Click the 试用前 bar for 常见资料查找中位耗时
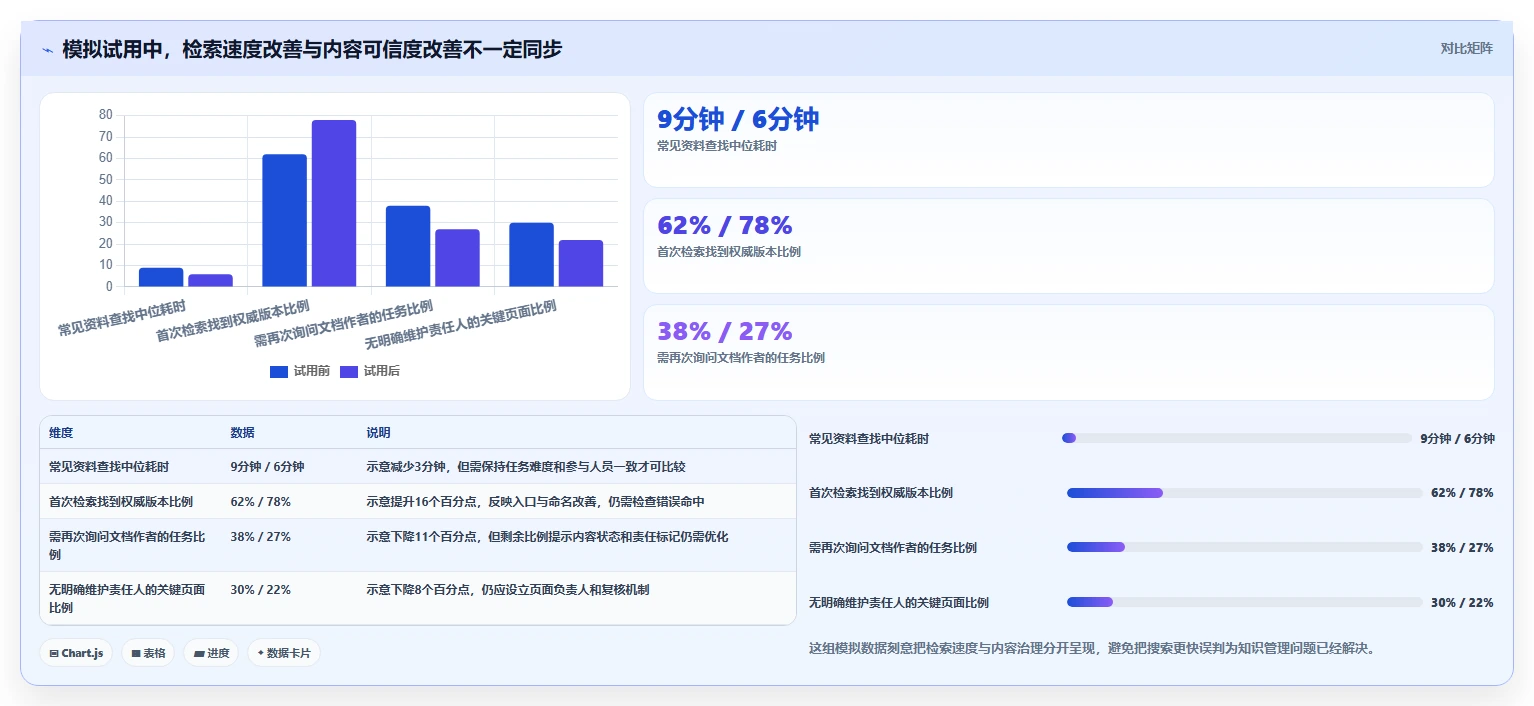The image size is (1534, 706). pos(161,277)
